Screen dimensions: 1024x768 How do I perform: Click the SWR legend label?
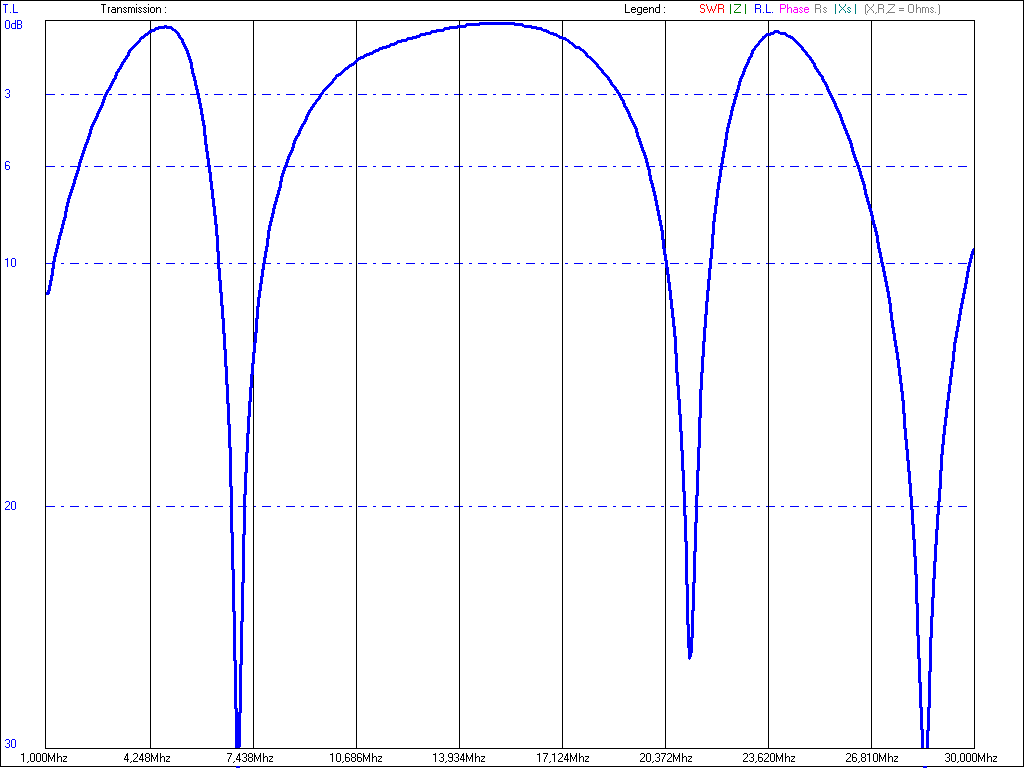pos(711,9)
